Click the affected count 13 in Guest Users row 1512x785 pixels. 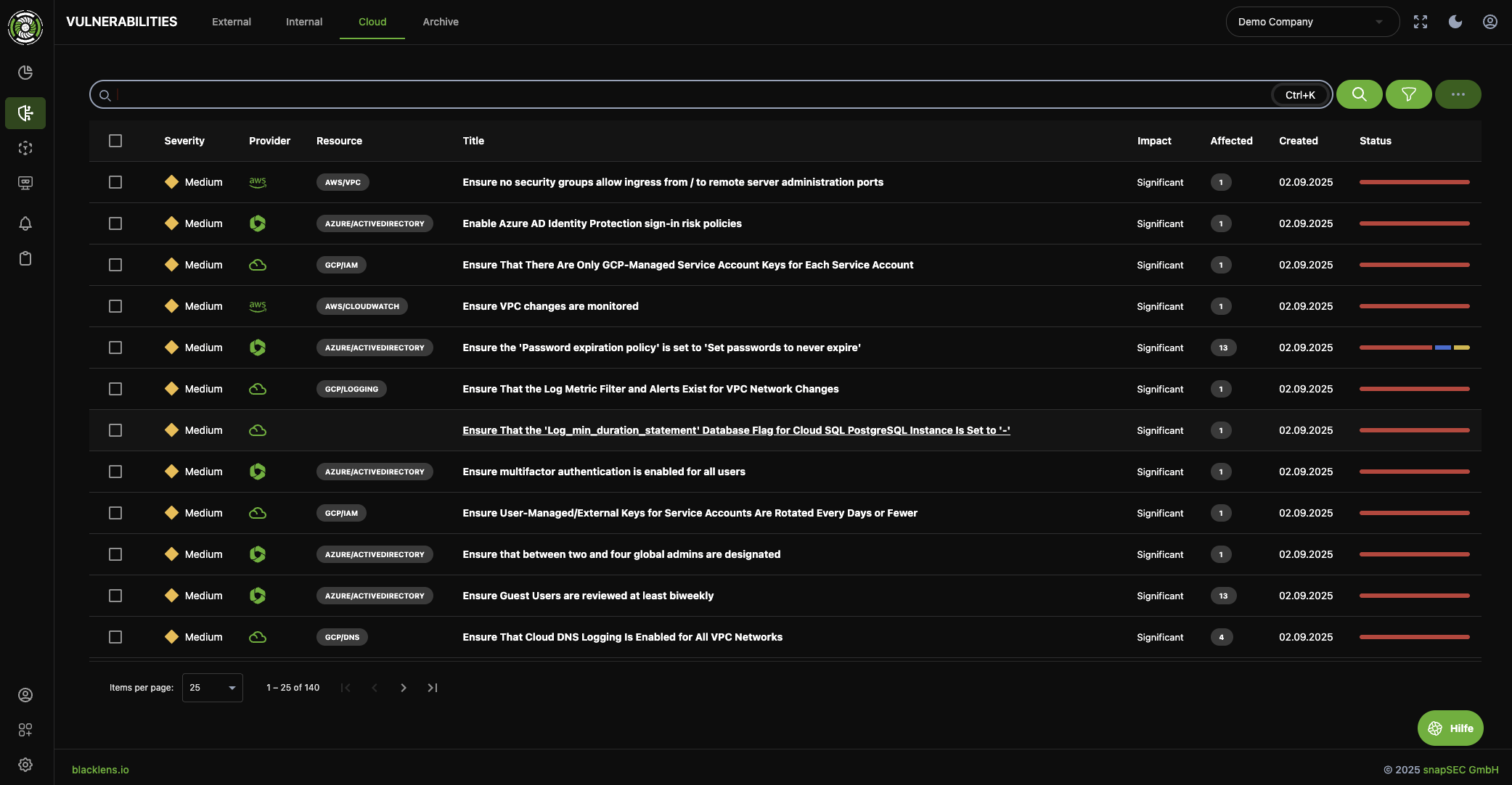click(x=1223, y=596)
